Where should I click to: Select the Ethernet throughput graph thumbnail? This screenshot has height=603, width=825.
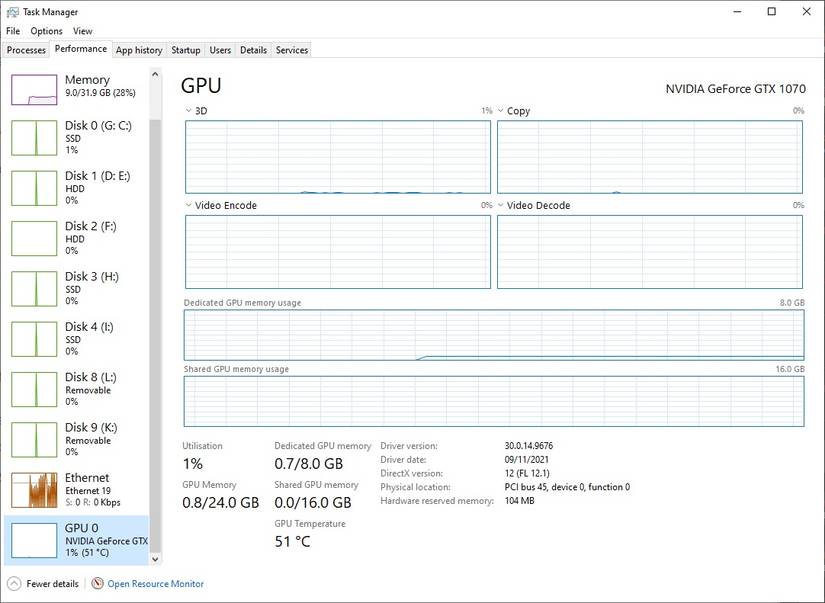tap(34, 490)
